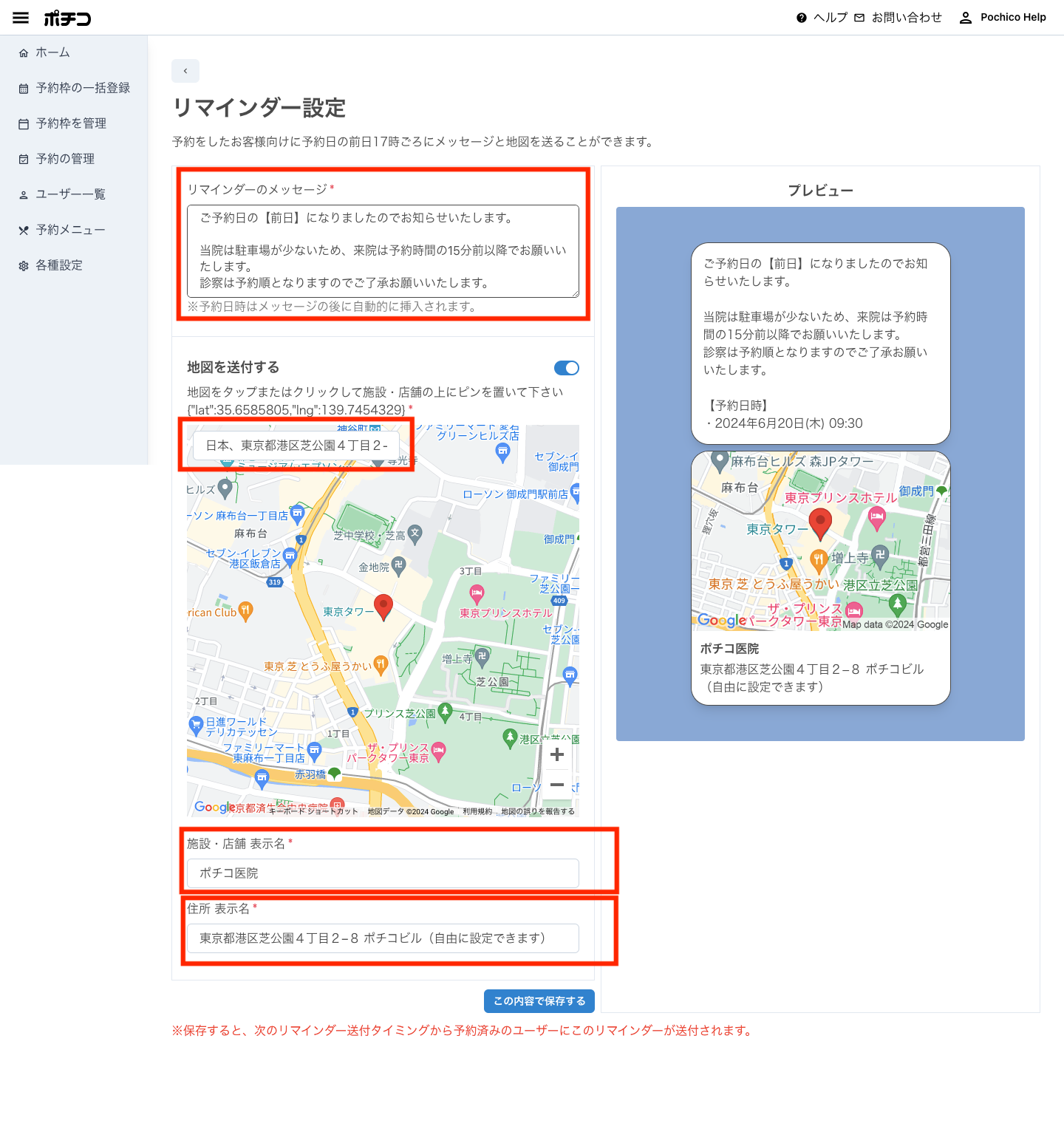1064x1146 pixels.
Task: Zoom in the map with plus
Action: click(557, 754)
